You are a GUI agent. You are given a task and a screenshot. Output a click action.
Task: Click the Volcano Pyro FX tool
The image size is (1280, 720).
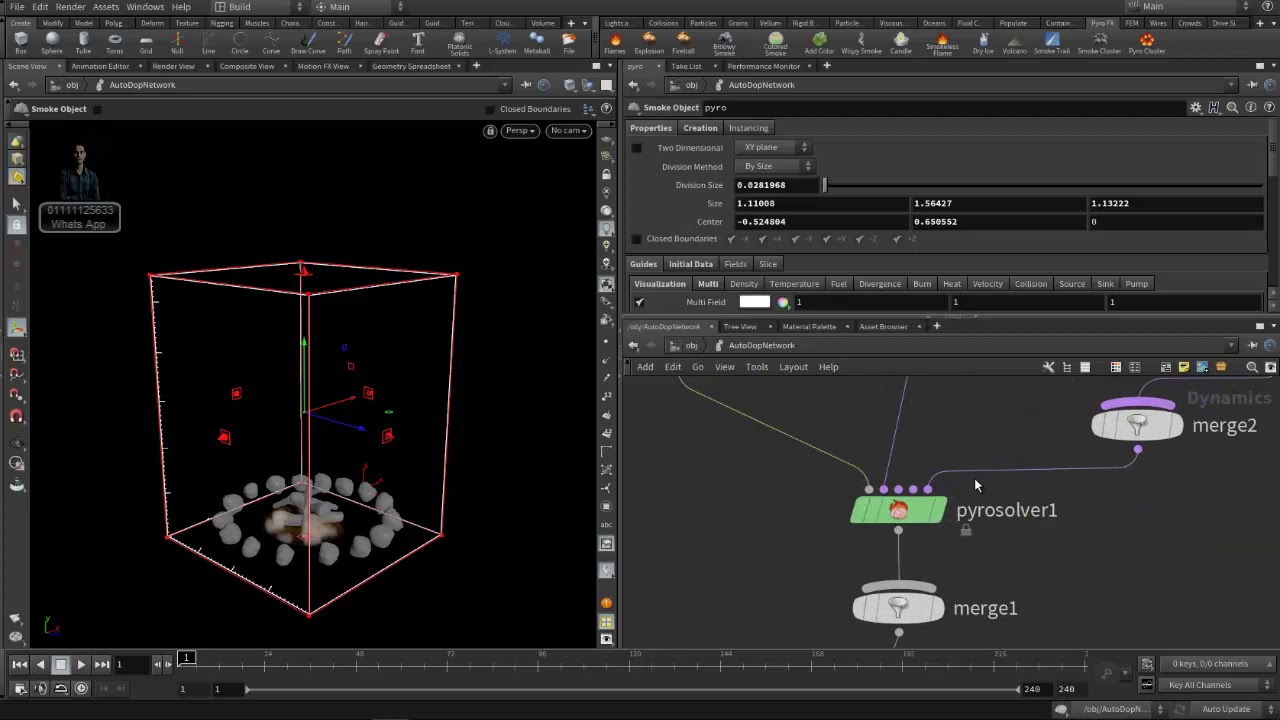(1014, 43)
